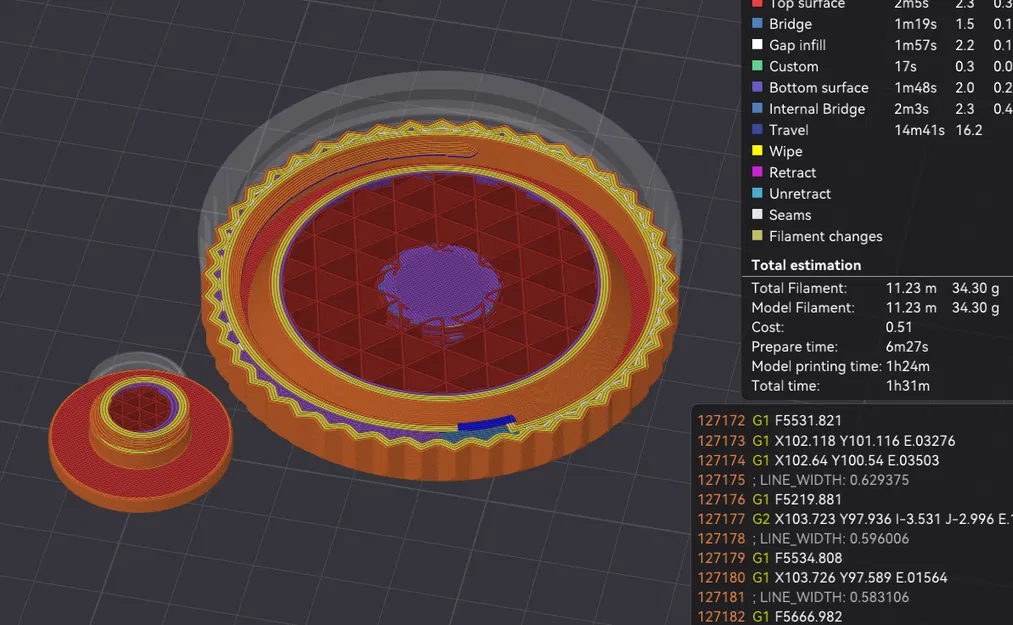Select the Wipe legend label

point(786,151)
